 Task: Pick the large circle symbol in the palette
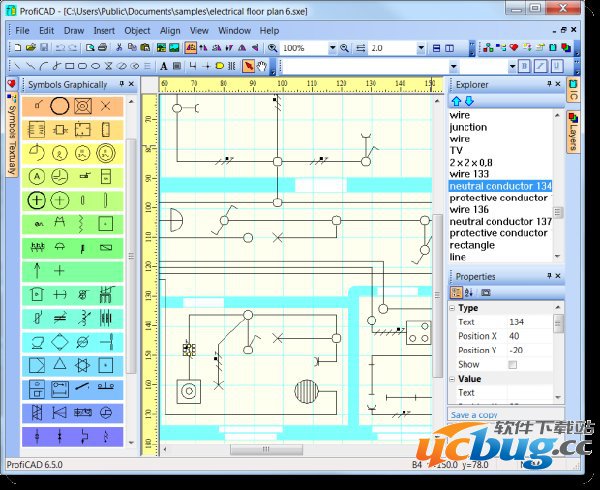pos(60,105)
